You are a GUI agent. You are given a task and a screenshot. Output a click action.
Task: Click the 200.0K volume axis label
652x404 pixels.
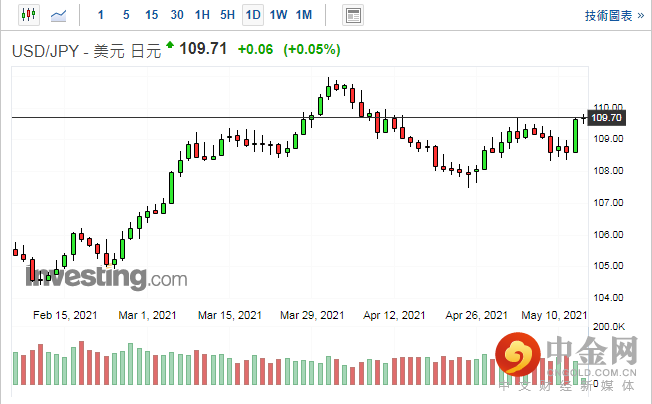click(x=609, y=327)
